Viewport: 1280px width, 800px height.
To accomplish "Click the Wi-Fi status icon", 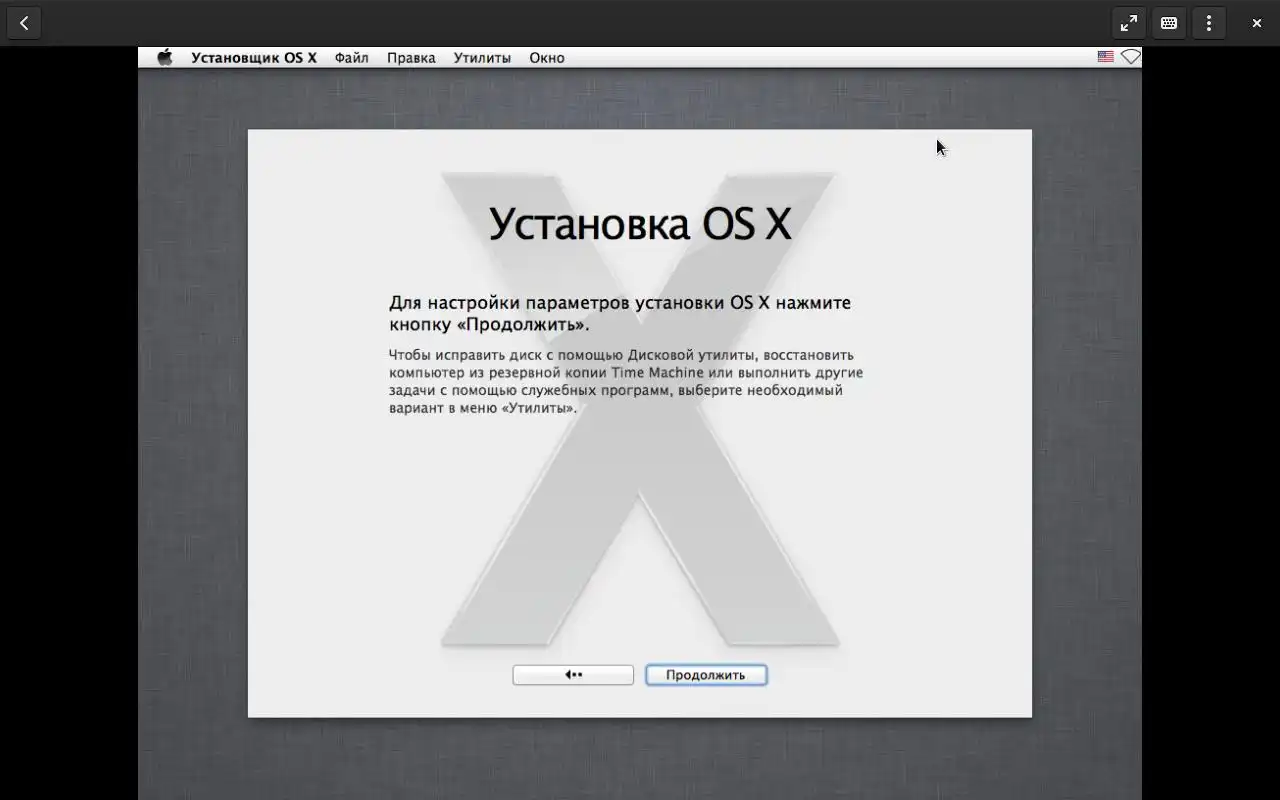I will click(1130, 57).
